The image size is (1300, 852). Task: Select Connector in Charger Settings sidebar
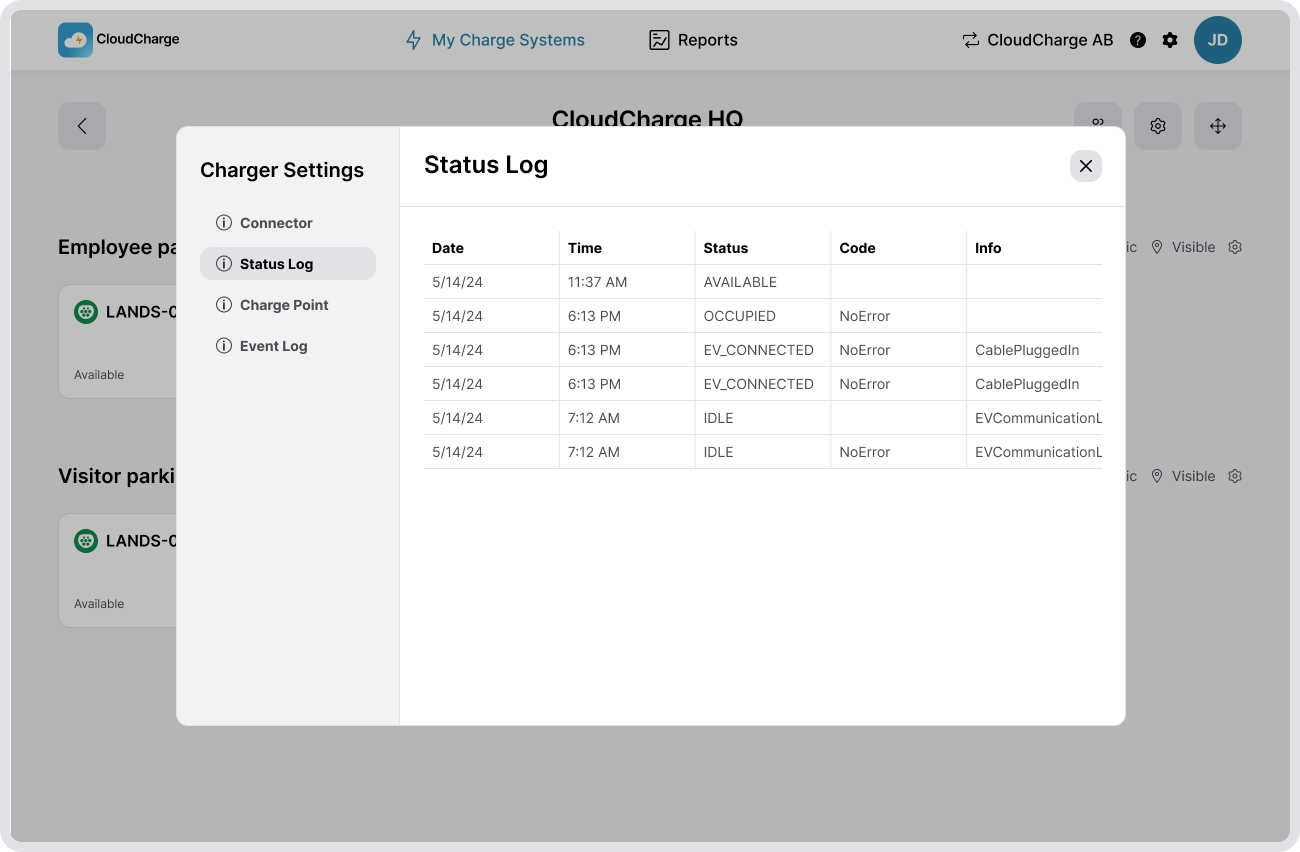(x=276, y=223)
